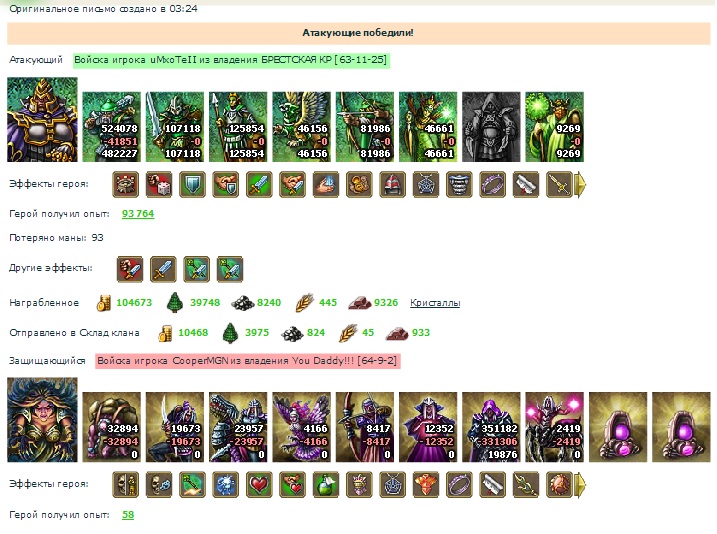Select the greyed-out hooded attacker unit
The height and width of the screenshot is (534, 717).
(x=491, y=127)
